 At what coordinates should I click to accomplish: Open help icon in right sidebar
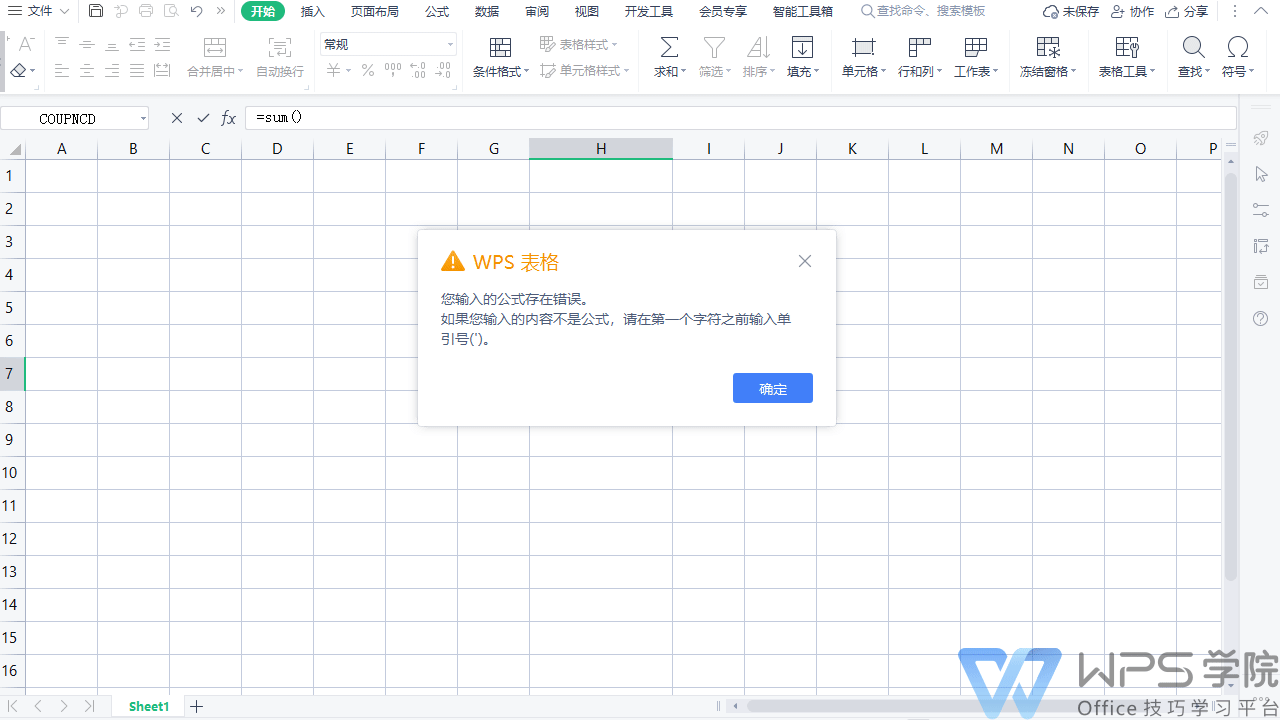pyautogui.click(x=1261, y=319)
